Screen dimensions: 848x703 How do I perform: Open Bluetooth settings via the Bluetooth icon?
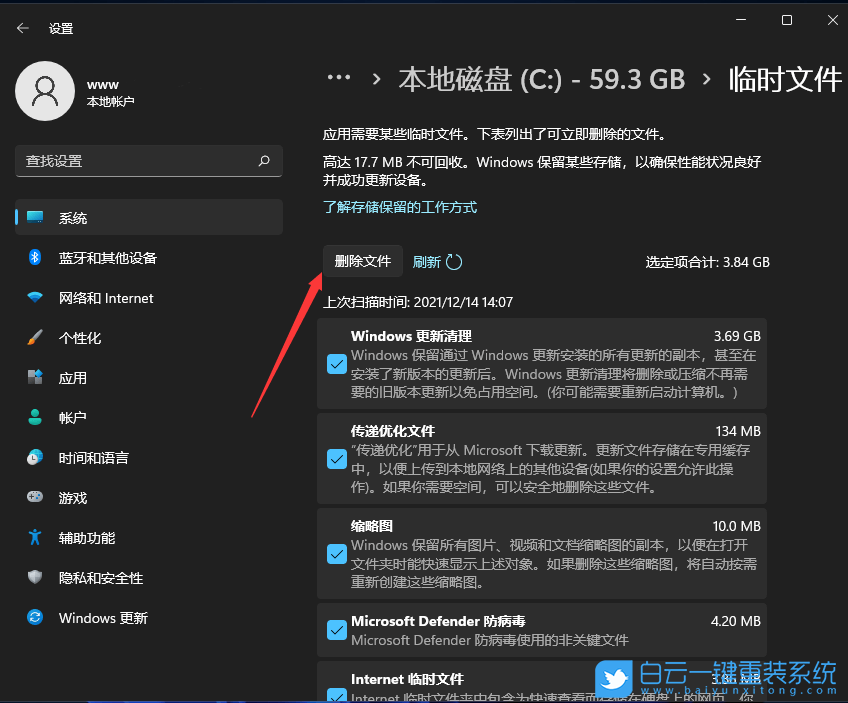pyautogui.click(x=37, y=258)
